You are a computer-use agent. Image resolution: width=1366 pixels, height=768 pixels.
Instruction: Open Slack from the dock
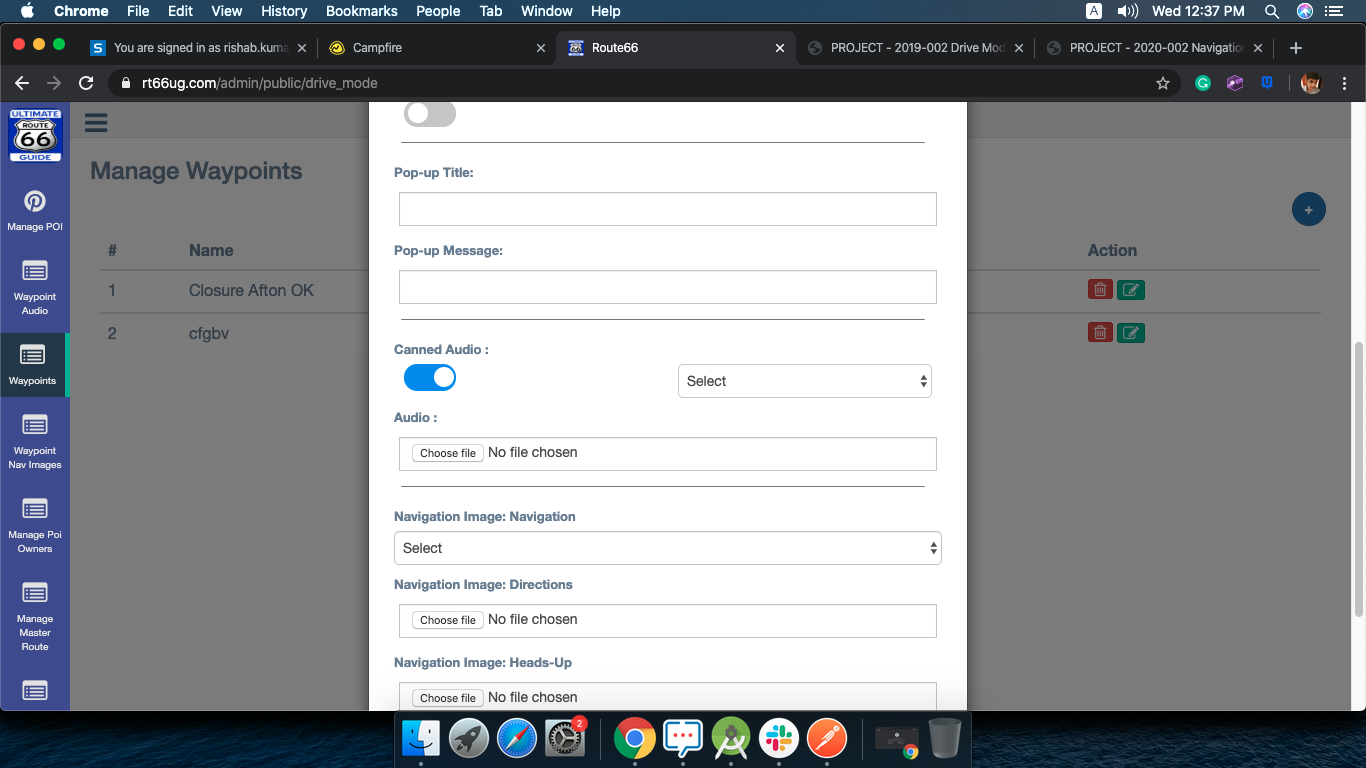pos(779,740)
